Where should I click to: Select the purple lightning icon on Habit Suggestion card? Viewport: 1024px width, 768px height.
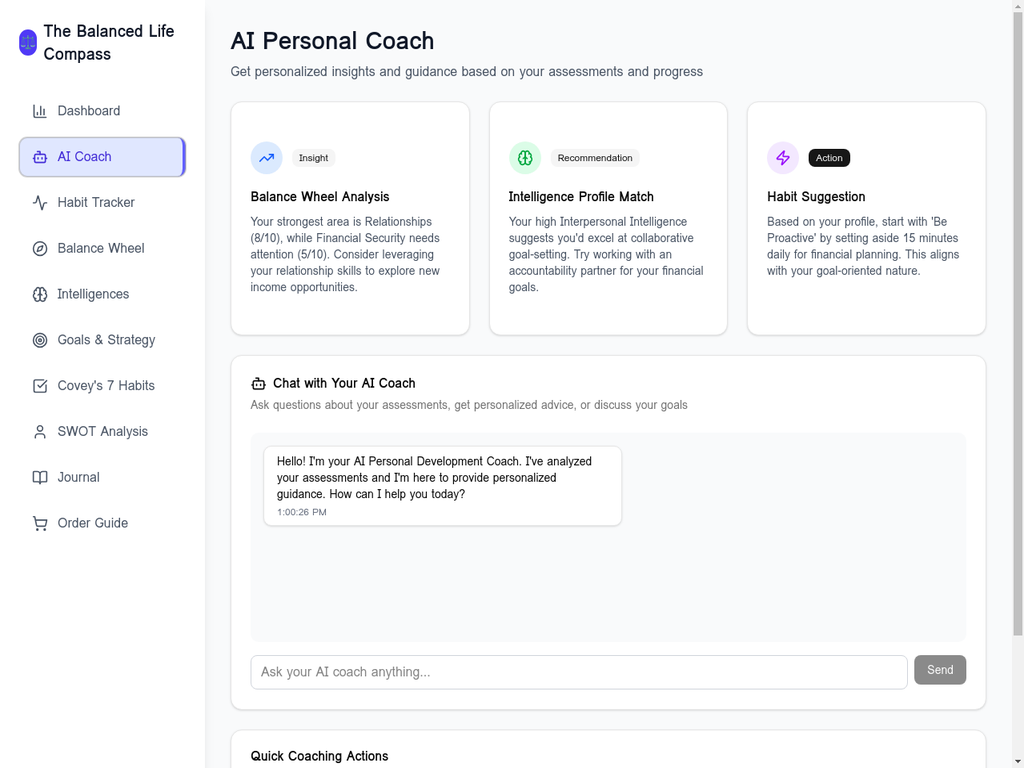[x=783, y=157]
